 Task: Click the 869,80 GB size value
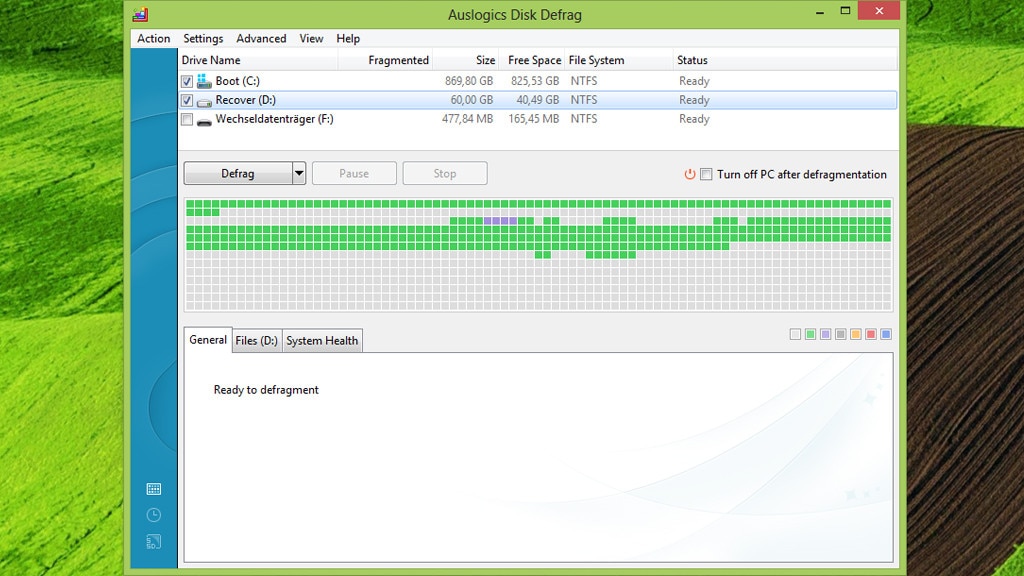click(x=469, y=81)
